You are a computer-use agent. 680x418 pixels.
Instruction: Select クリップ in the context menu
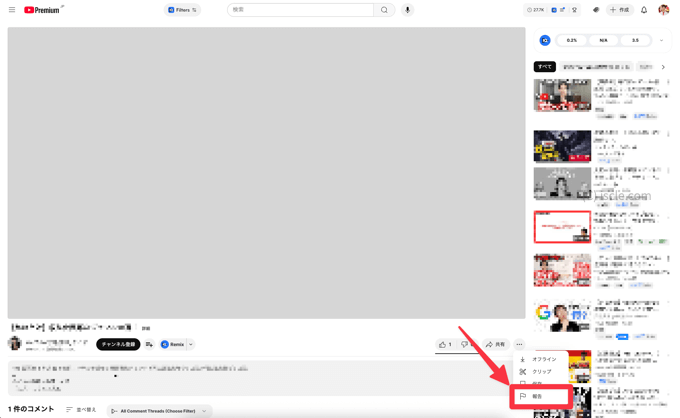541,371
